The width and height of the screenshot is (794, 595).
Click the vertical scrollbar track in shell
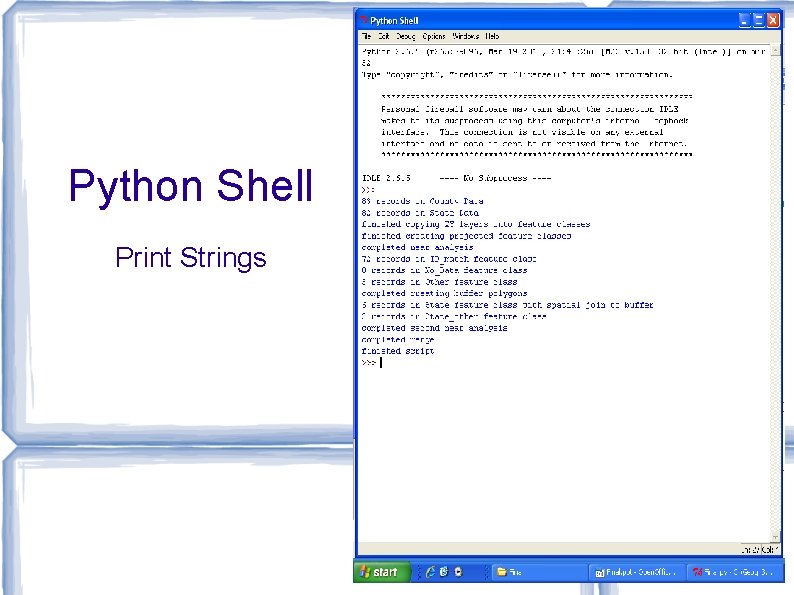click(x=775, y=294)
